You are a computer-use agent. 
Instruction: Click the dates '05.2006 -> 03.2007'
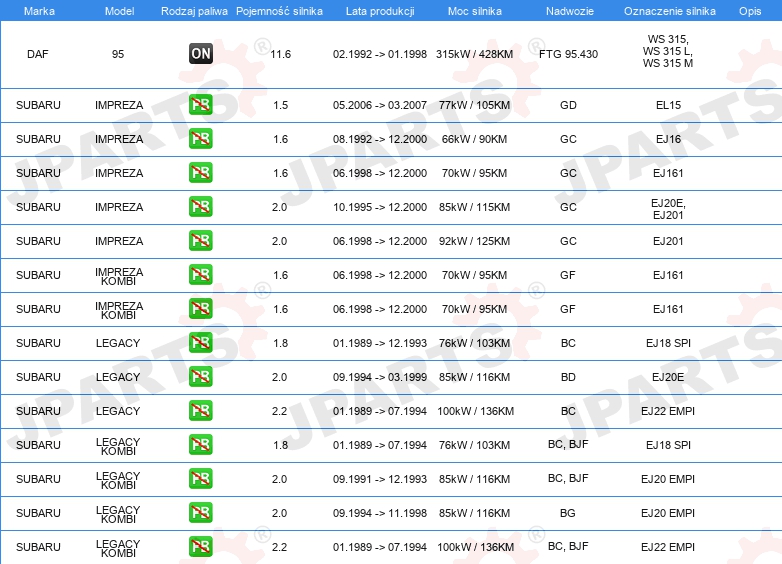click(x=380, y=105)
